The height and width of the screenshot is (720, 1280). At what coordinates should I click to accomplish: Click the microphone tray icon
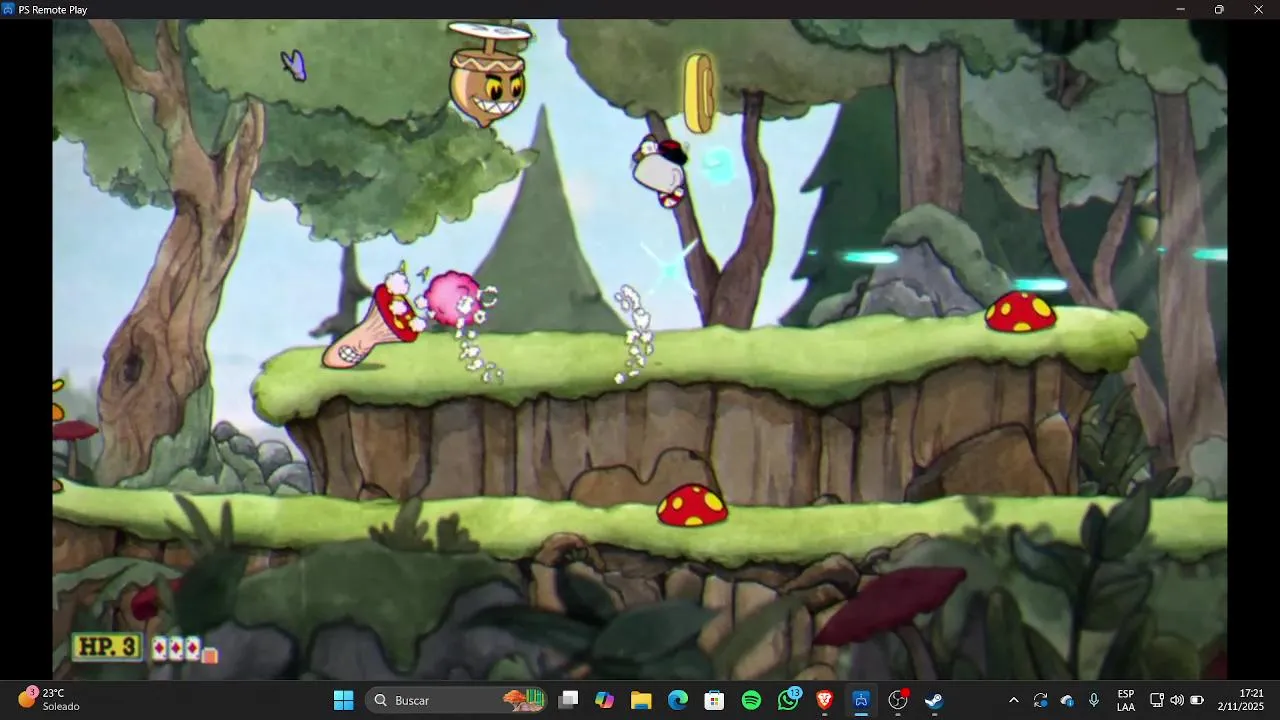point(1094,700)
